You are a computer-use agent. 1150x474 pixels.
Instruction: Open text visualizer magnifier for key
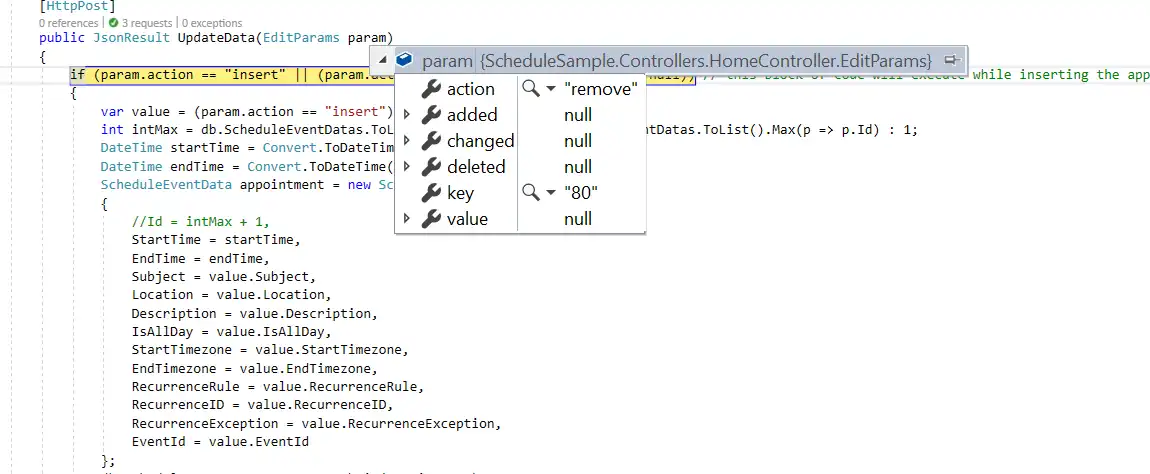[530, 192]
